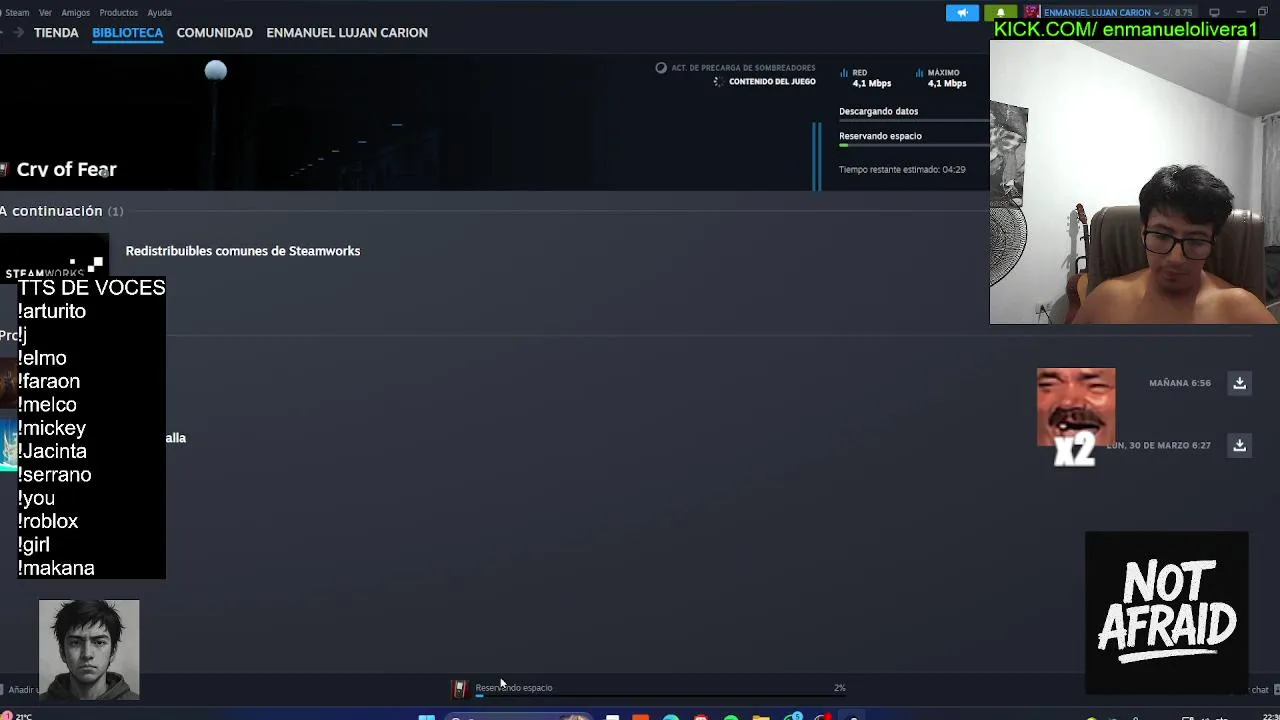Select Redistribuibles comunes de Steamworks entry
The width and height of the screenshot is (1280, 720).
pos(243,251)
